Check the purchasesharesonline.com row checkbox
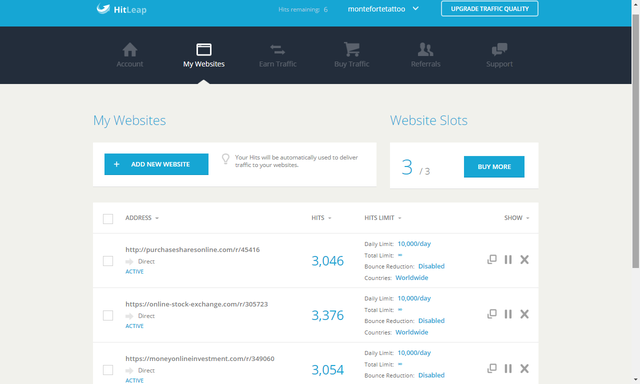 (108, 261)
